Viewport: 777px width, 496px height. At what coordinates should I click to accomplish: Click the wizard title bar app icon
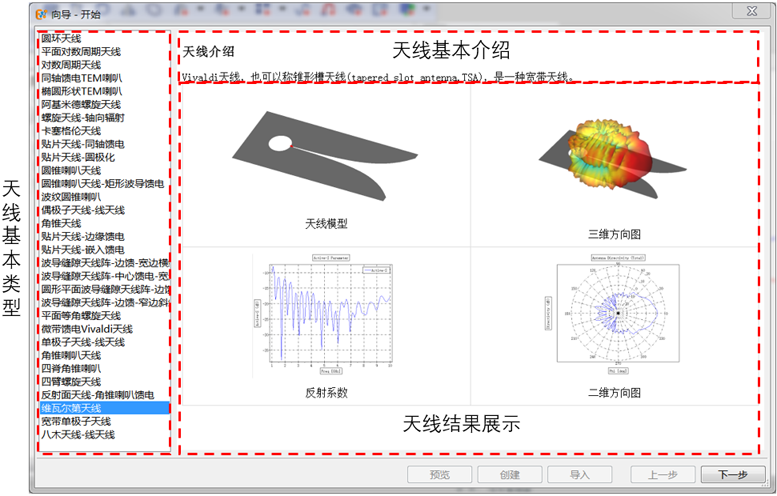tap(41, 14)
